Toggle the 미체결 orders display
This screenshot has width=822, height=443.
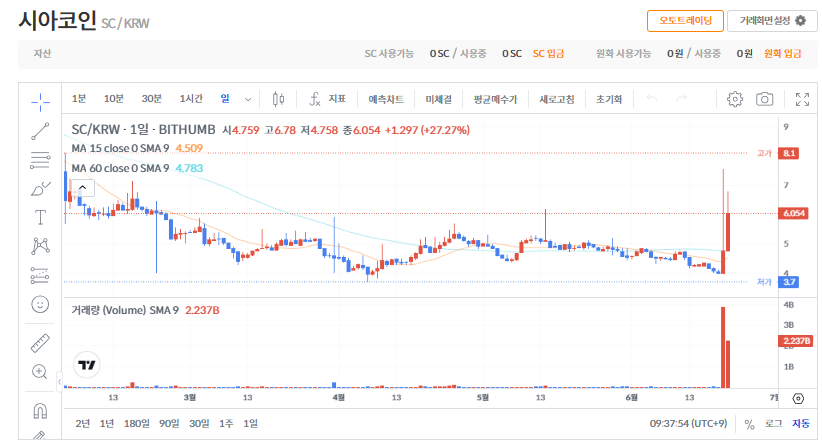(x=438, y=99)
